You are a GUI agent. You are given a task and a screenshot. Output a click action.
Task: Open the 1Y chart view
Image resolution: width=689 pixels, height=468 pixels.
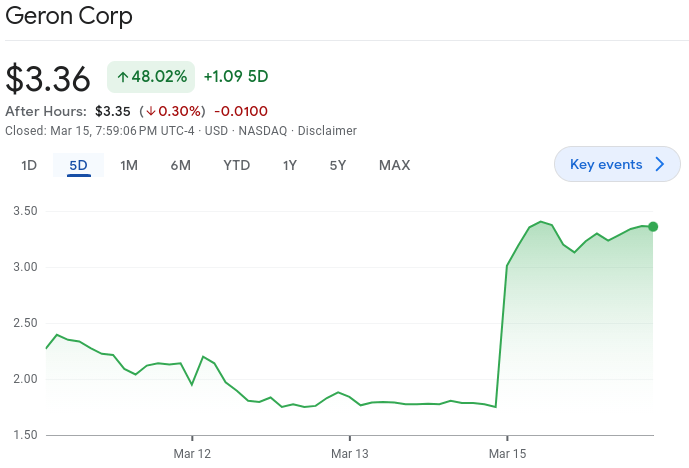pos(290,165)
